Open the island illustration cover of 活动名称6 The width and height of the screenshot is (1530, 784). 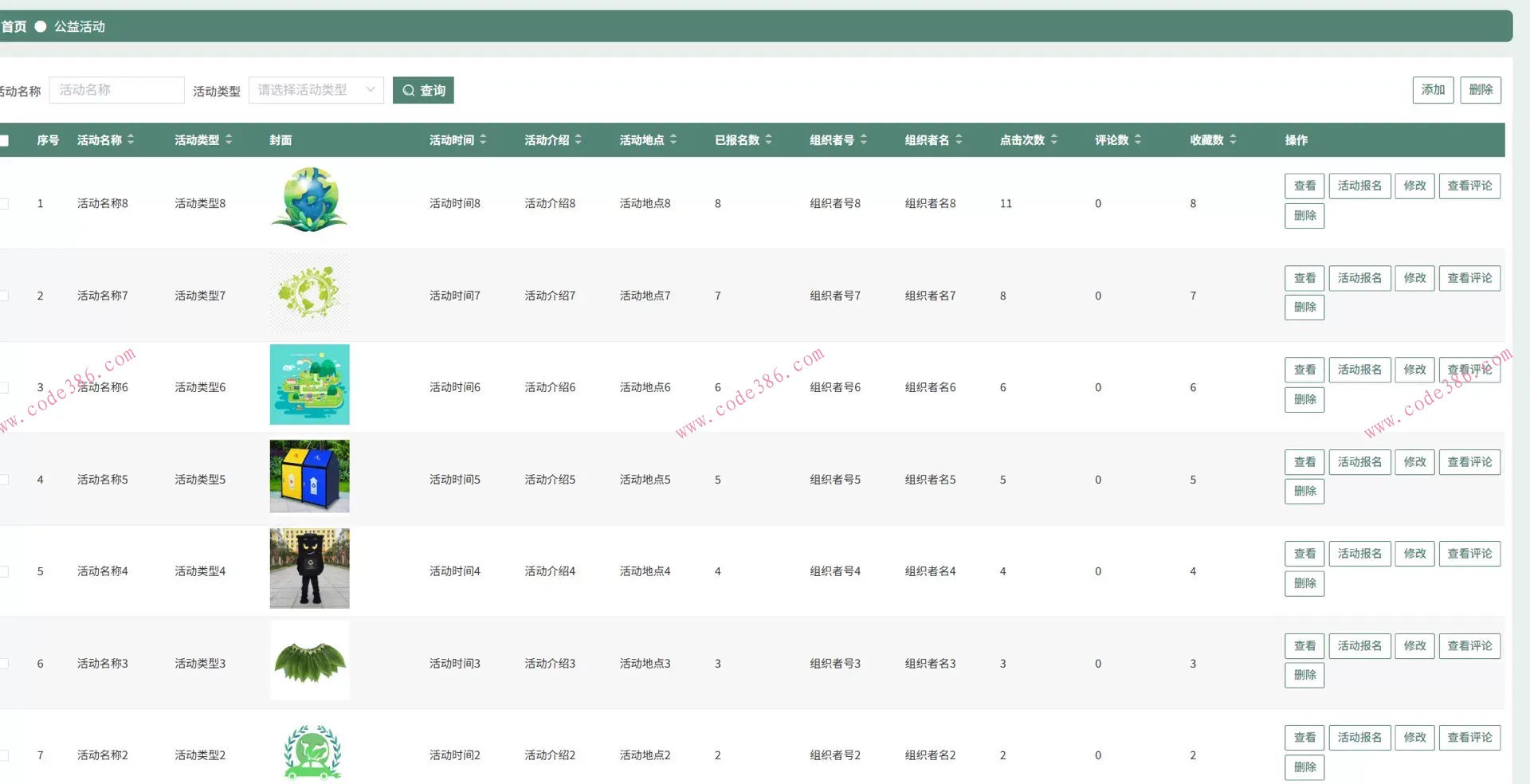tap(309, 384)
